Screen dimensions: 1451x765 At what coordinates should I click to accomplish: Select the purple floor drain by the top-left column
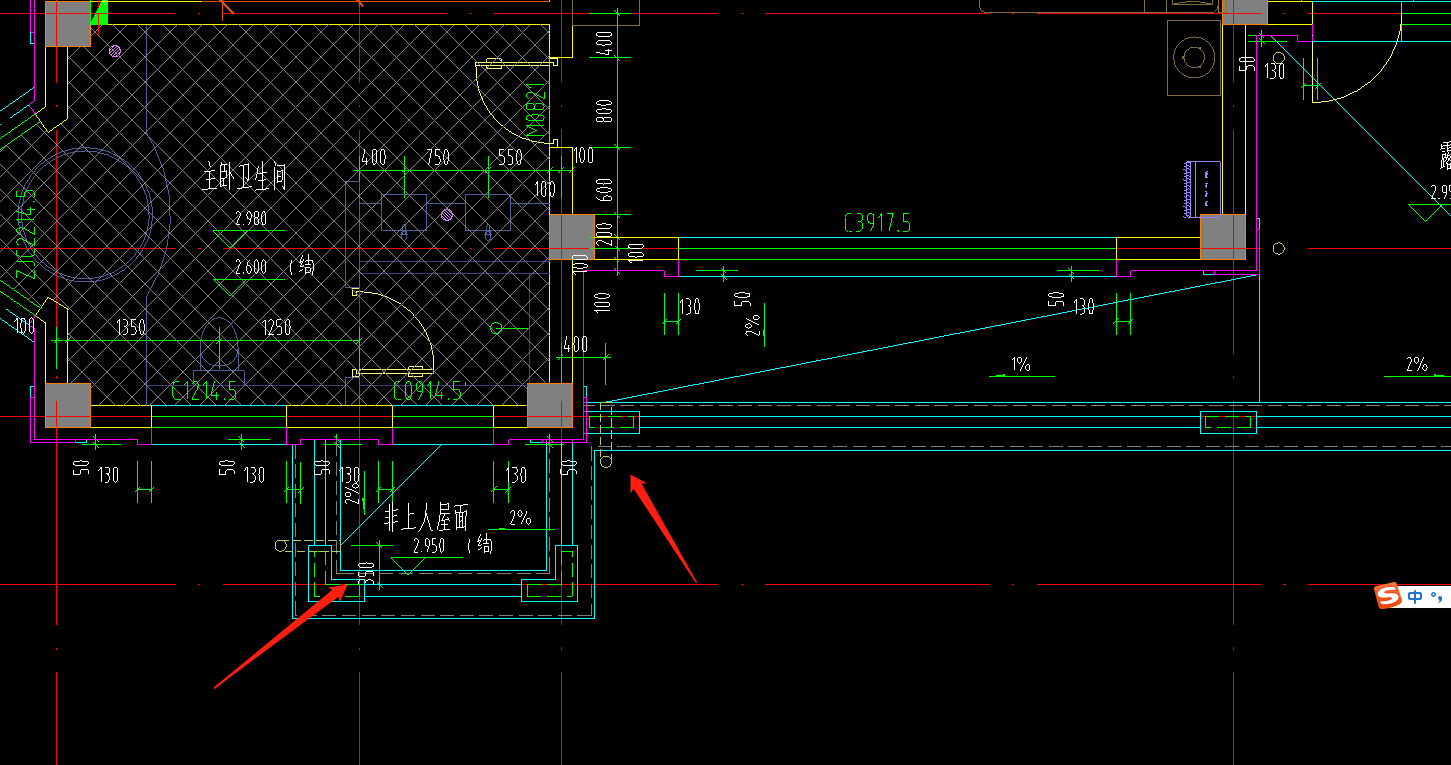click(x=115, y=51)
